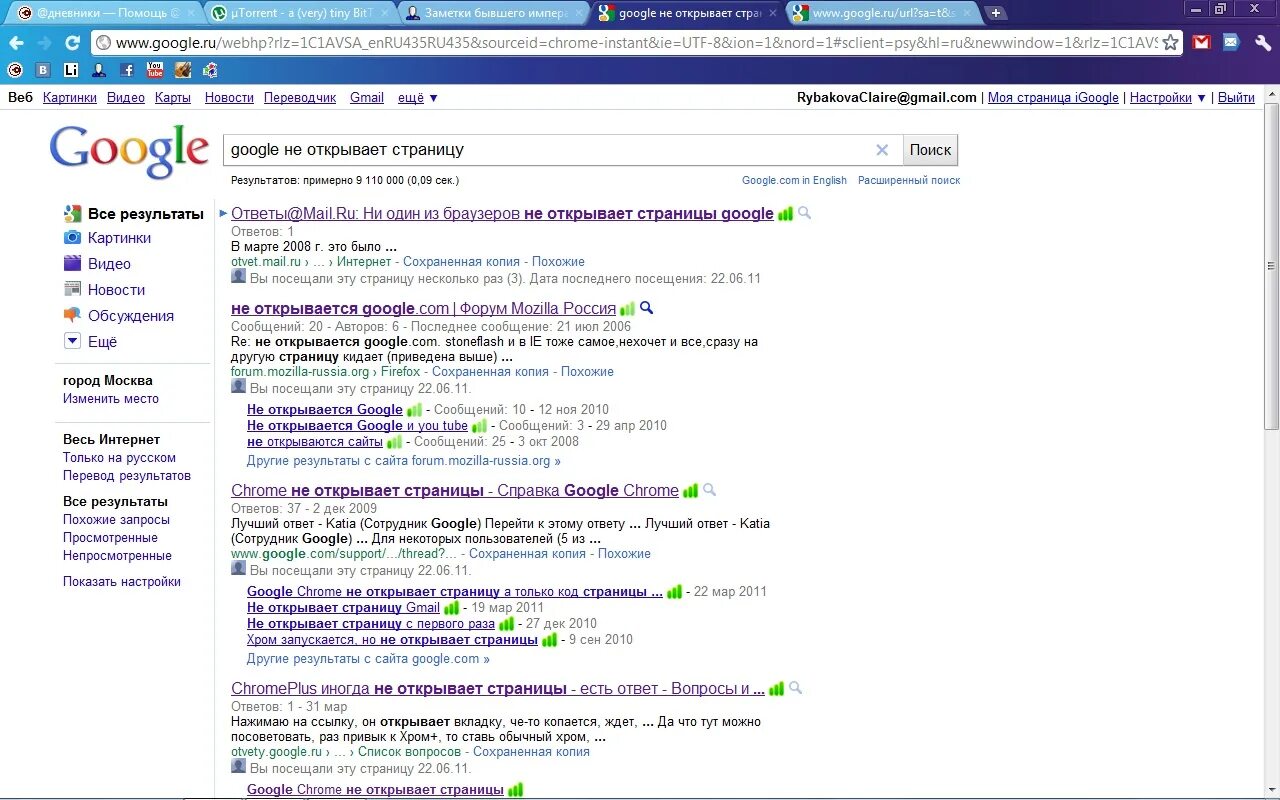Screen dimensions: 1280x800
Task: Open the red spiral diary bookmark icon
Action: click(15, 70)
